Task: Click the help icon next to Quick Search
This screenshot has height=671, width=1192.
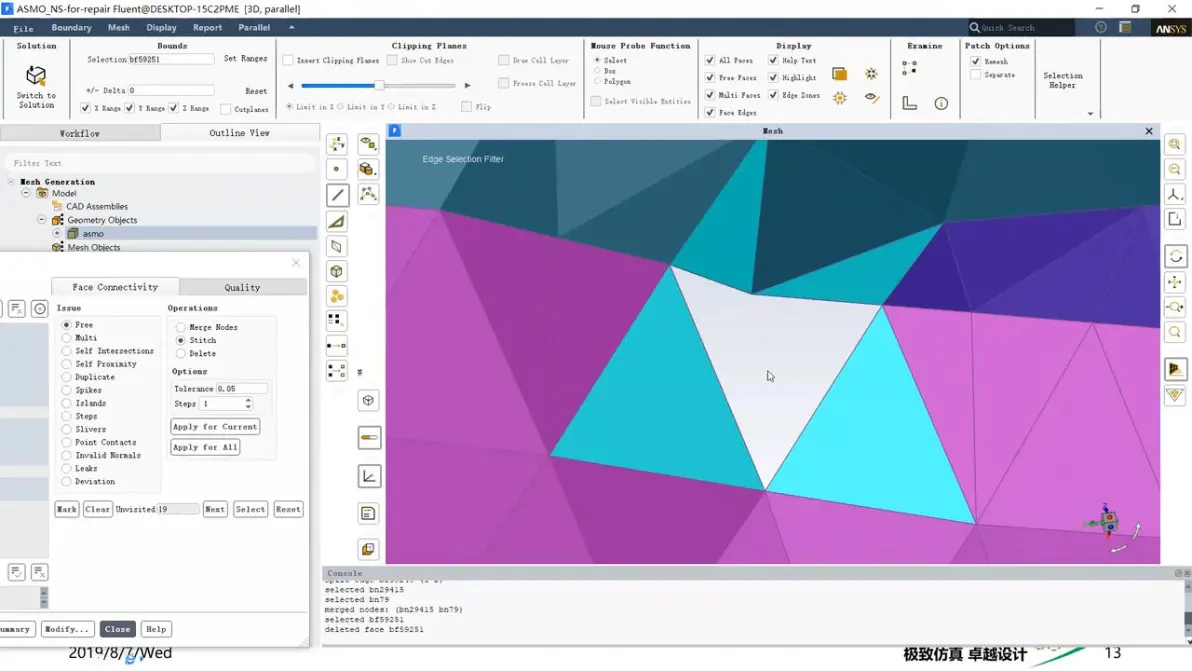Action: click(x=1101, y=27)
